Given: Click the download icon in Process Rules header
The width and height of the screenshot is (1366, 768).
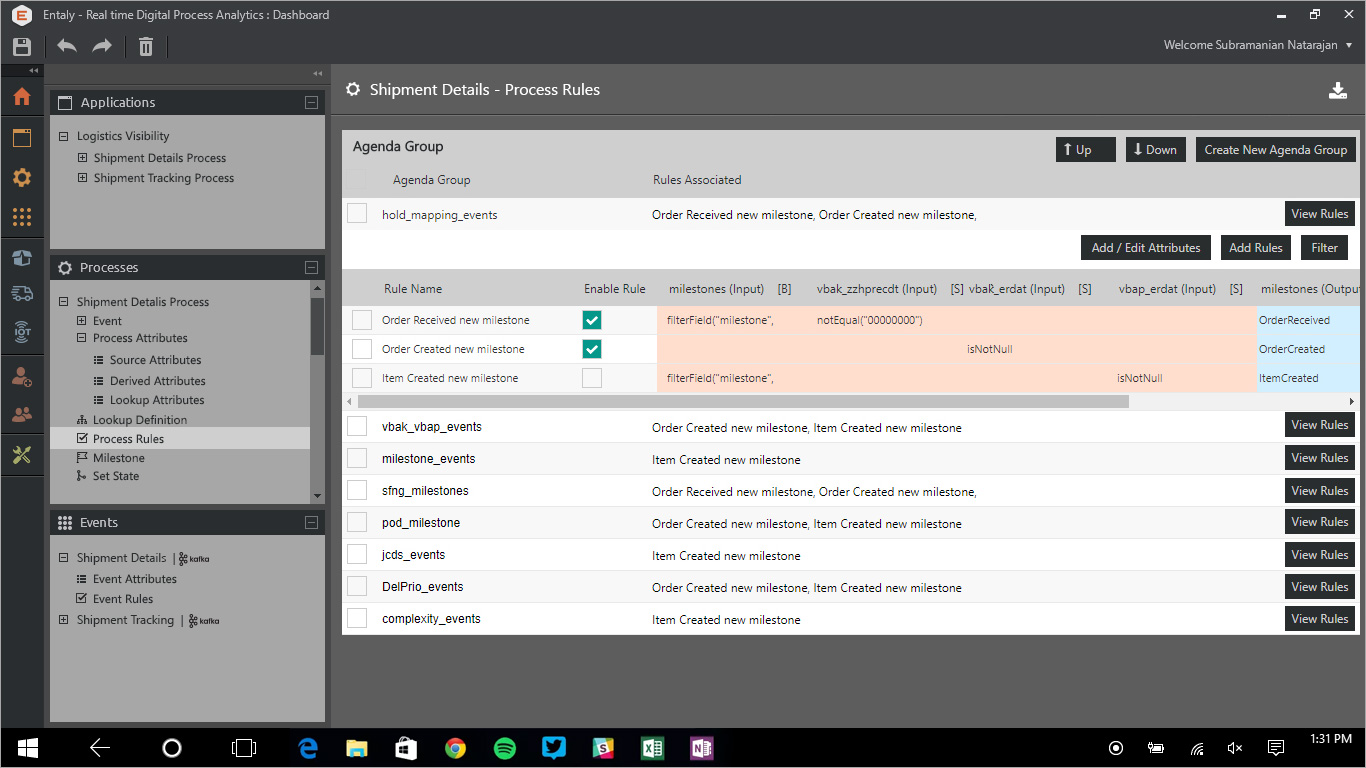Looking at the screenshot, I should (1338, 90).
